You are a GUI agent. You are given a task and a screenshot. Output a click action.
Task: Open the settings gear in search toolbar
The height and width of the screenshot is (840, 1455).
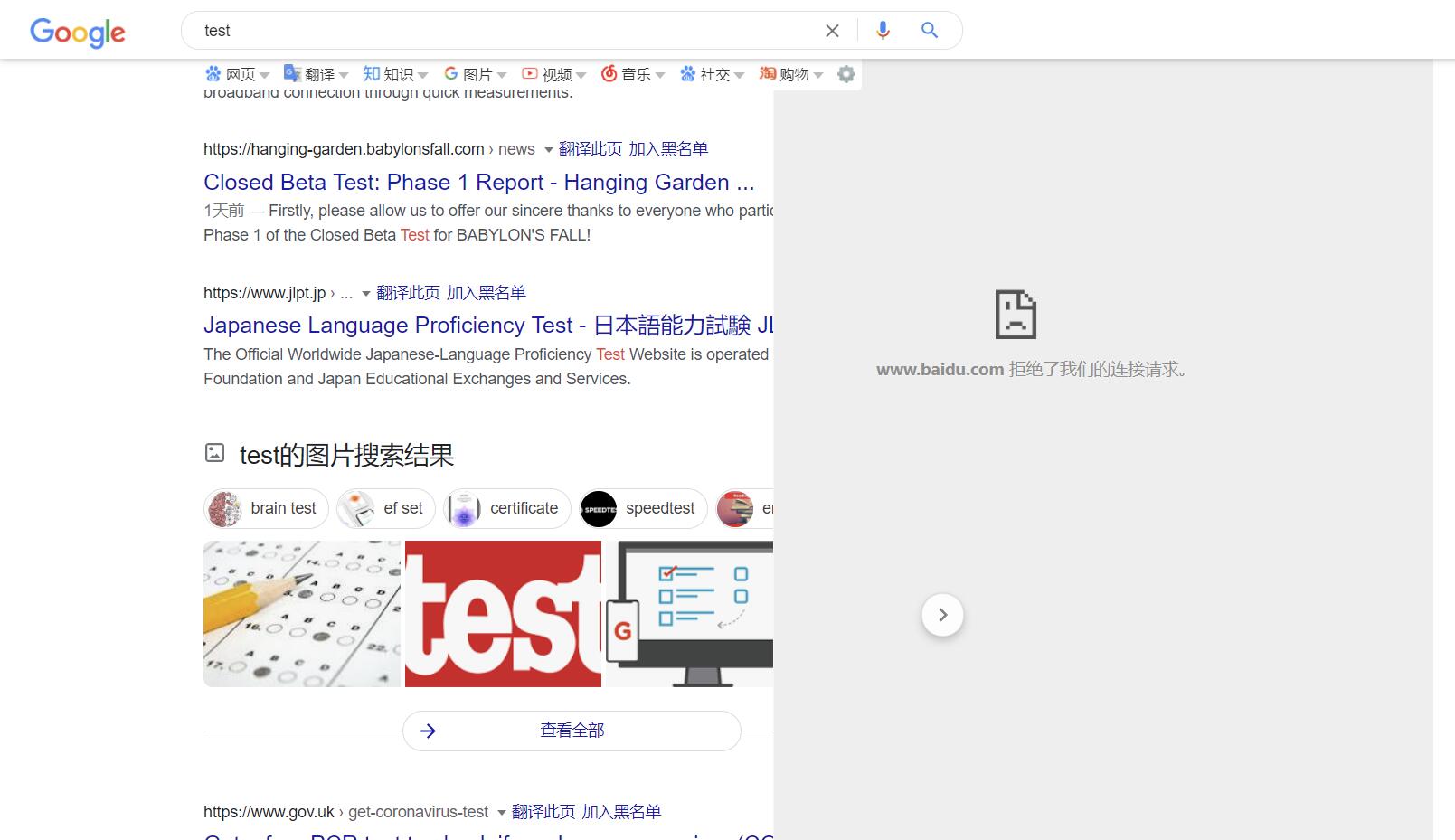(846, 74)
